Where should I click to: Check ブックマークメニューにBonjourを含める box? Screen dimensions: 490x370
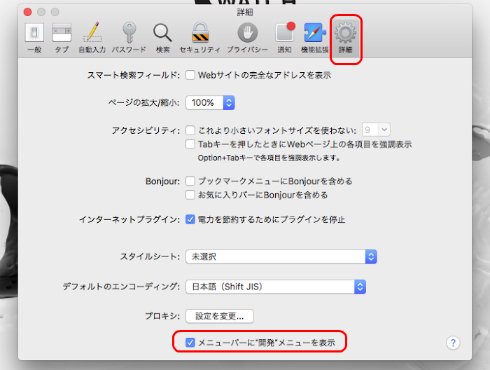(190, 181)
